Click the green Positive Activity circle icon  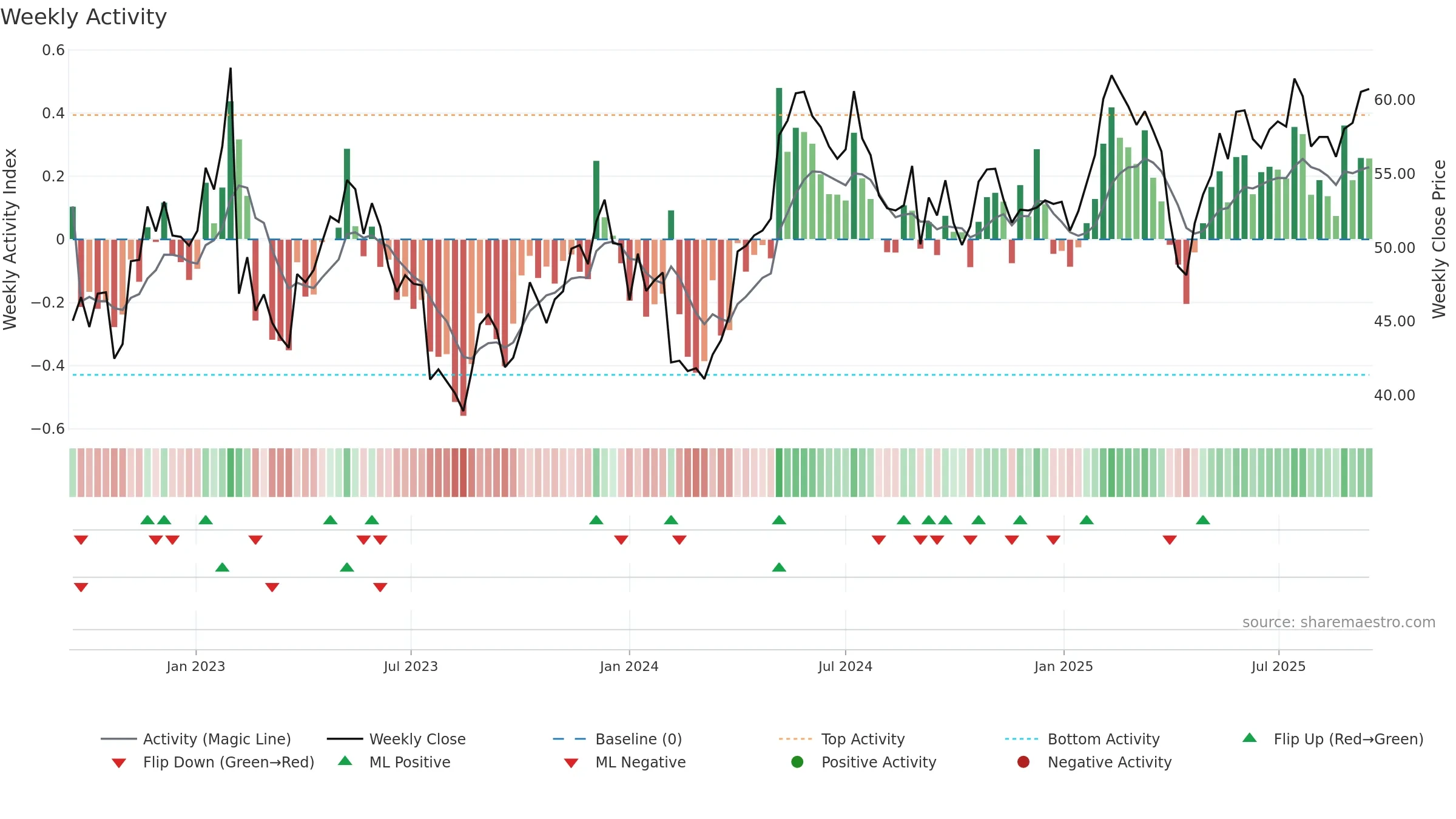[x=797, y=762]
